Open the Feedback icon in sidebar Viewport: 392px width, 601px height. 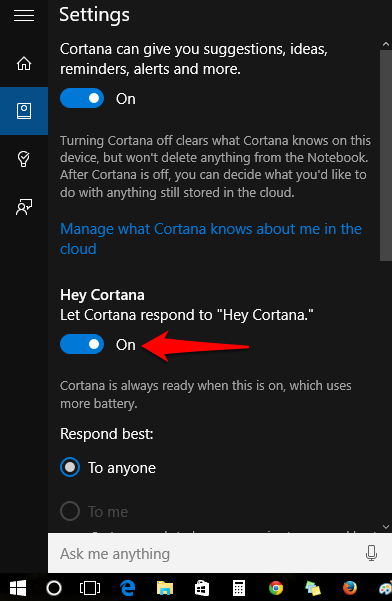point(24,207)
